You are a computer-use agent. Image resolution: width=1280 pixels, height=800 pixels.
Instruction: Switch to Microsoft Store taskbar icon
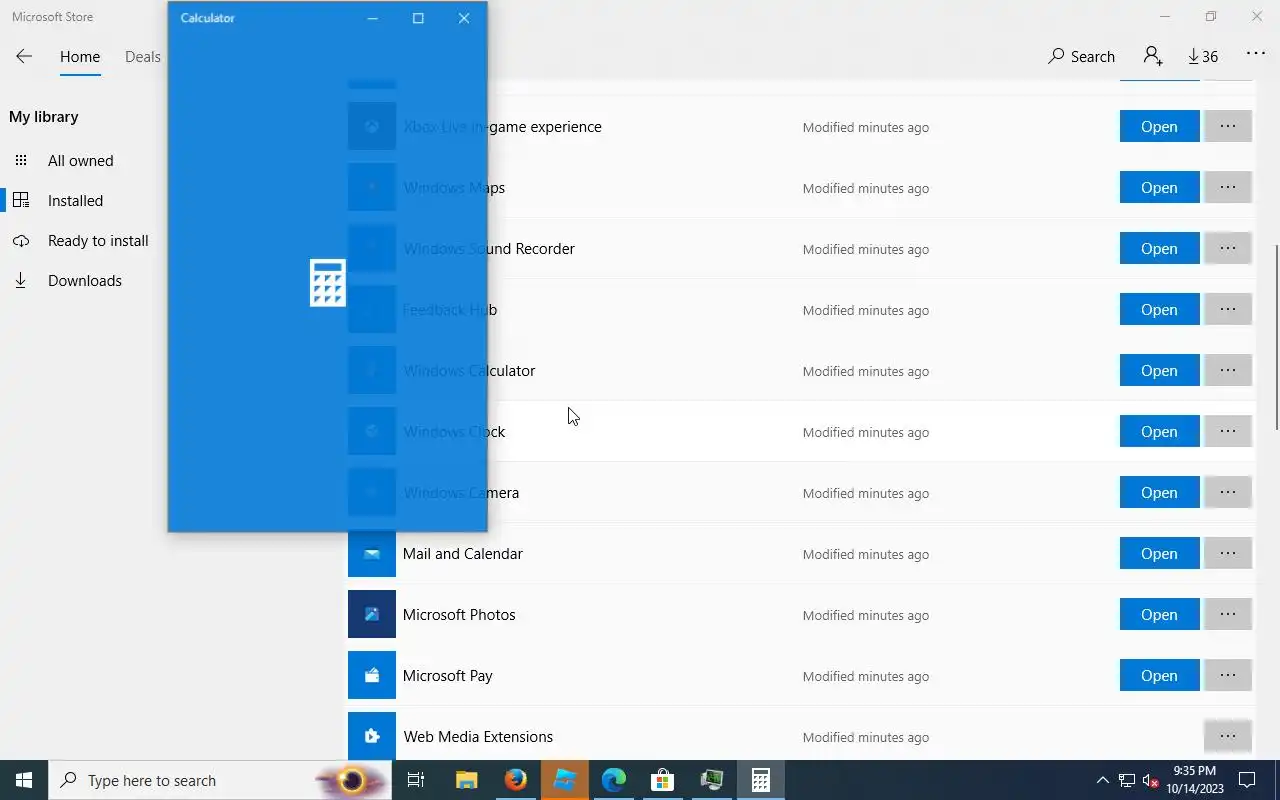pyautogui.click(x=663, y=780)
